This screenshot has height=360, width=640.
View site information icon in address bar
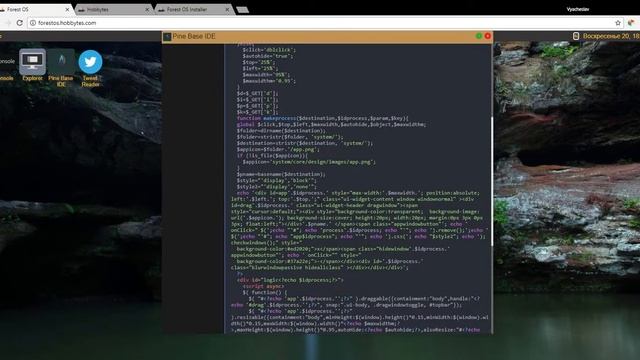pyautogui.click(x=33, y=23)
